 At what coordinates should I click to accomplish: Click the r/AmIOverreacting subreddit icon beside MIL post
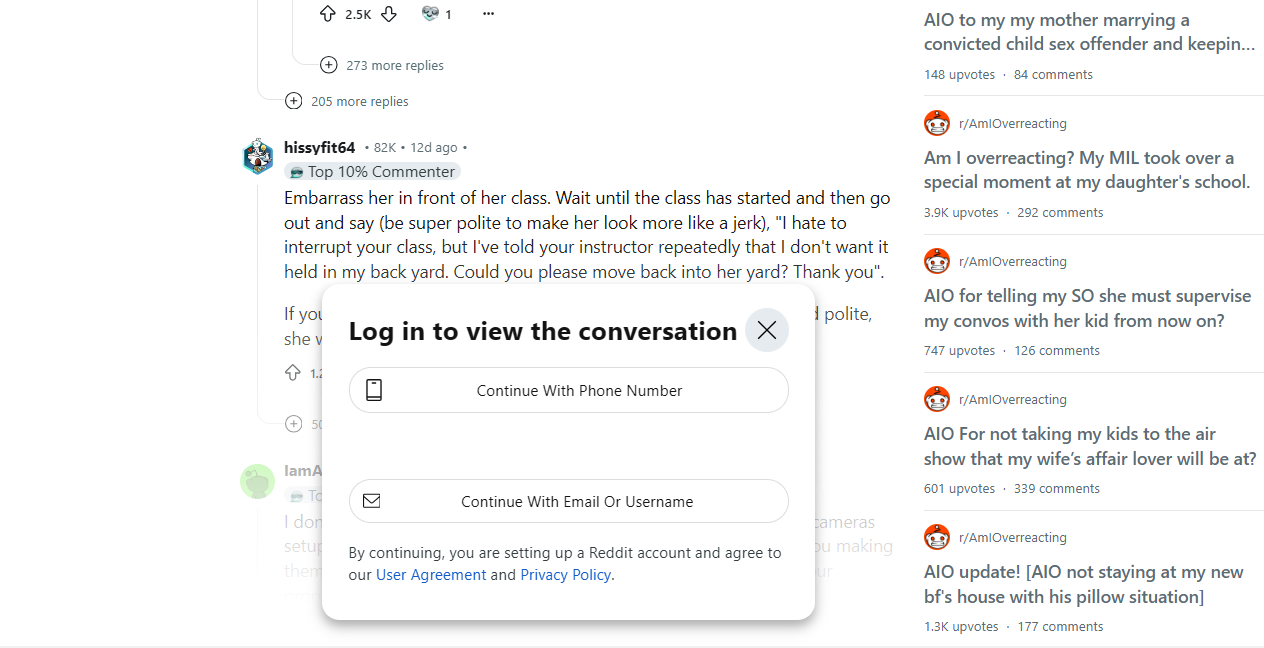point(936,123)
